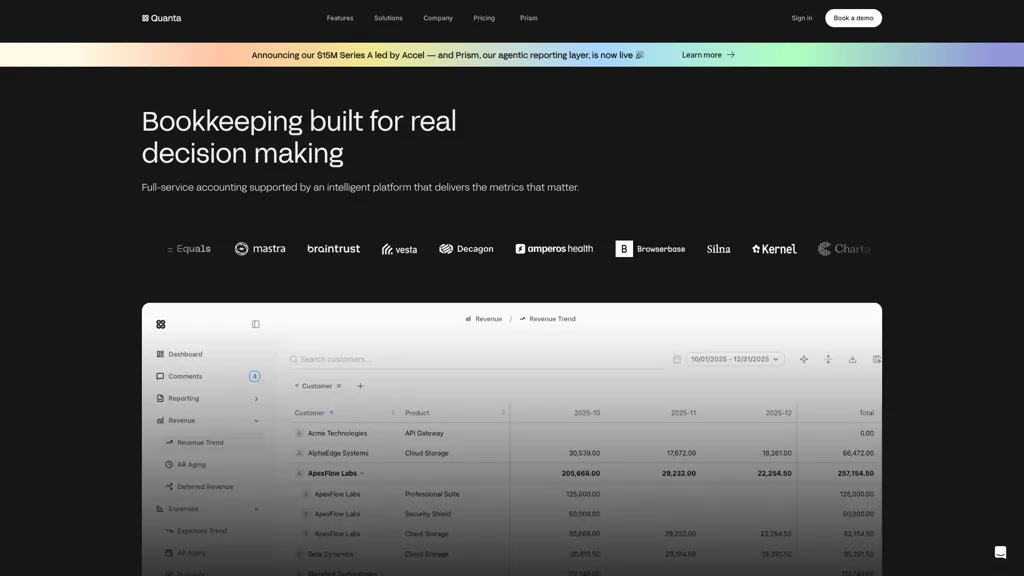Image resolution: width=1024 pixels, height=576 pixels.
Task: Click the amperos health logo
Action: [554, 249]
